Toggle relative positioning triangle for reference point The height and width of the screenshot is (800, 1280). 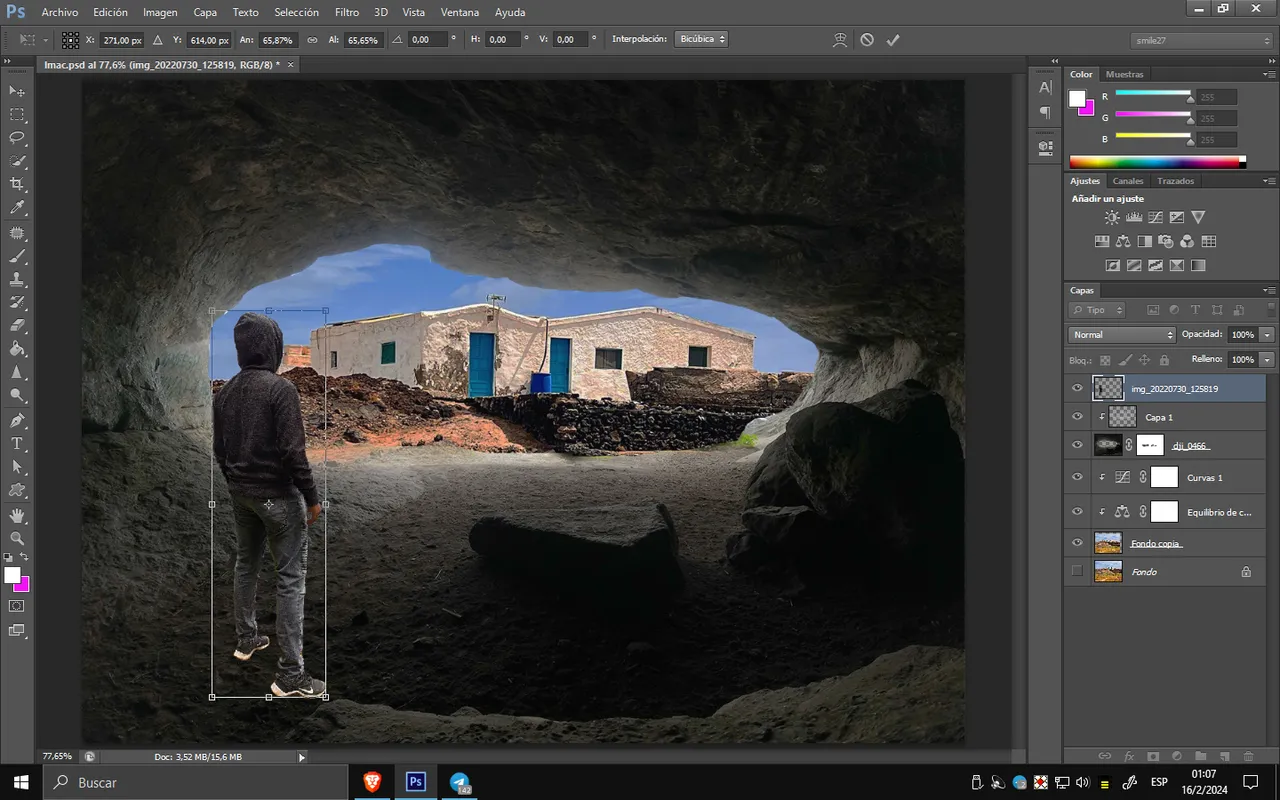point(157,40)
